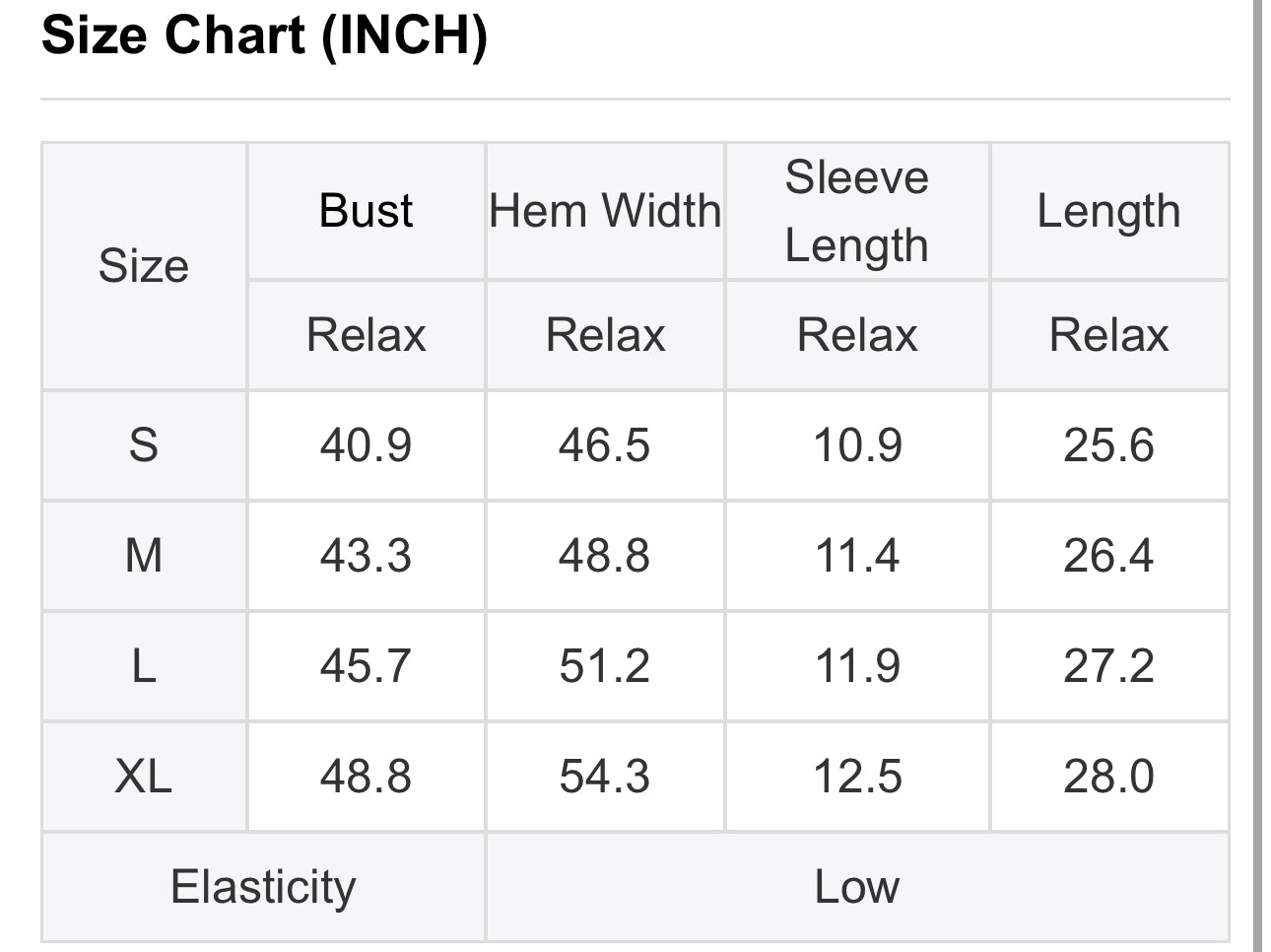The width and height of the screenshot is (1271, 952).
Task: Click the Size Chart (INCH) heading
Action: [x=264, y=35]
